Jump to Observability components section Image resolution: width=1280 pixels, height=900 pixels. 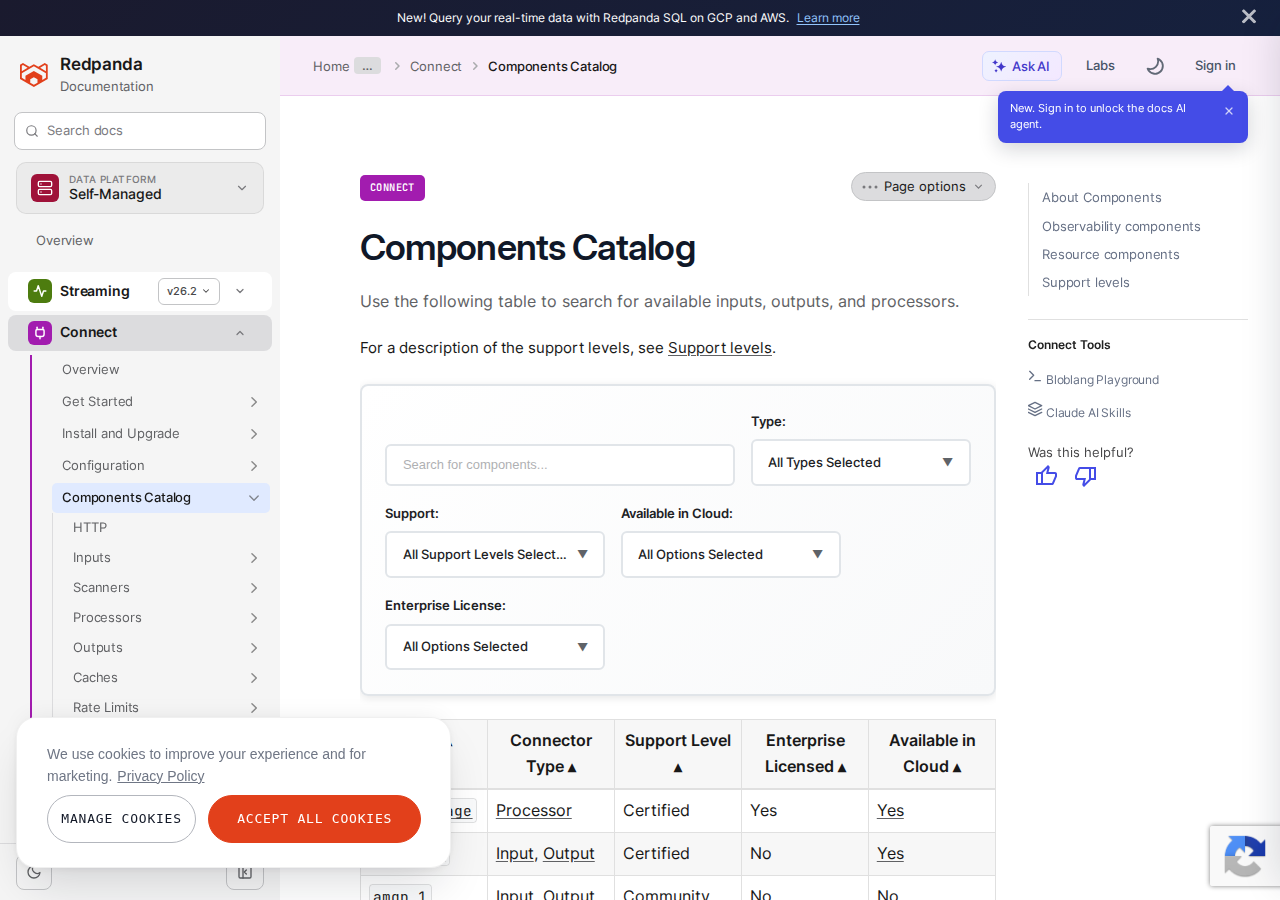pyautogui.click(x=1121, y=227)
